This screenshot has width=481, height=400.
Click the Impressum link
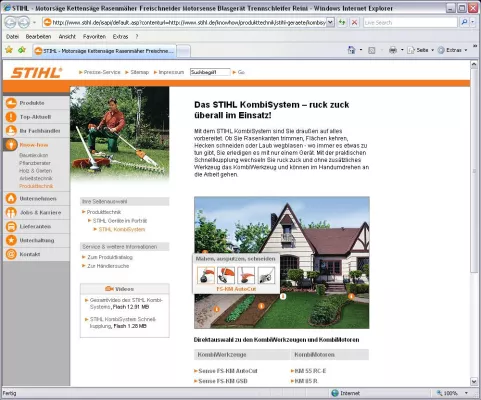click(x=171, y=72)
